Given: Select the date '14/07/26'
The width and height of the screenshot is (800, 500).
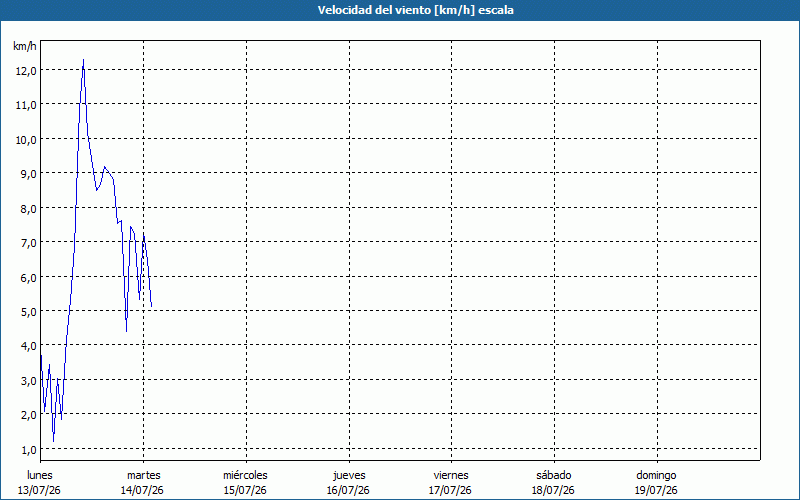Looking at the screenshot, I should 142,490.
